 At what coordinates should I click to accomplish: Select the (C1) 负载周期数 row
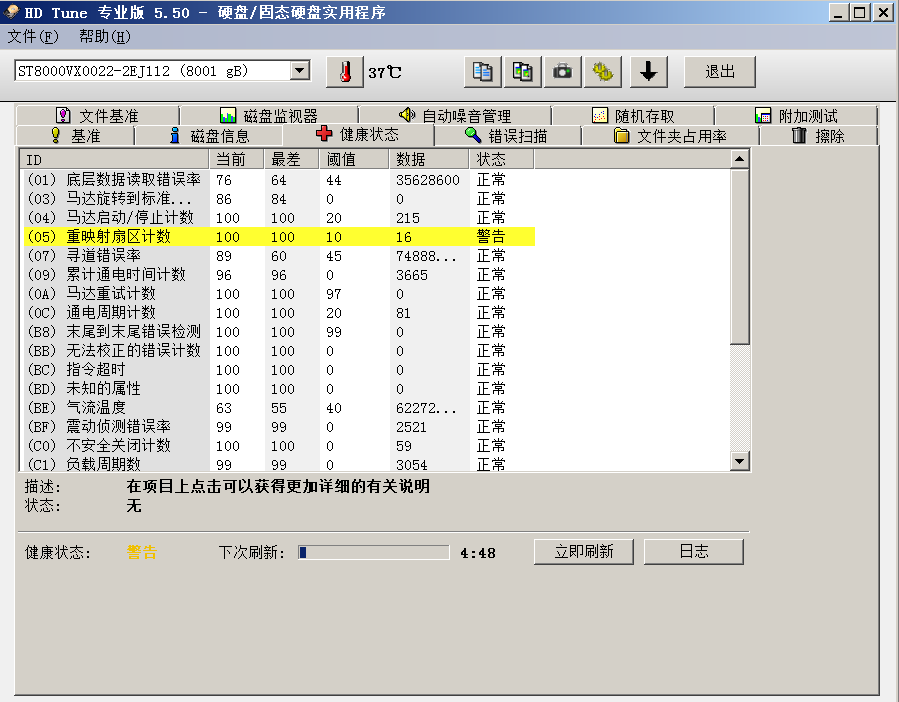tap(279, 463)
